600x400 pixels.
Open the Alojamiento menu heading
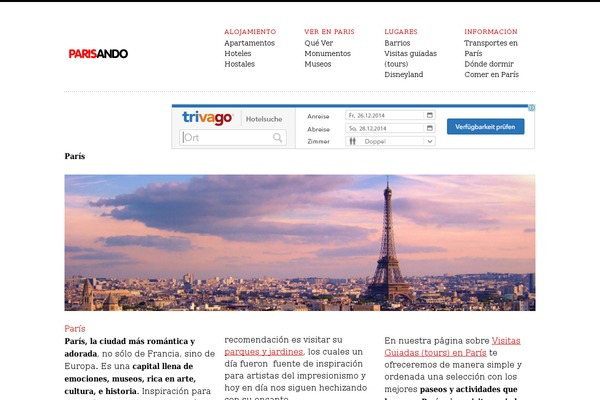(x=250, y=32)
